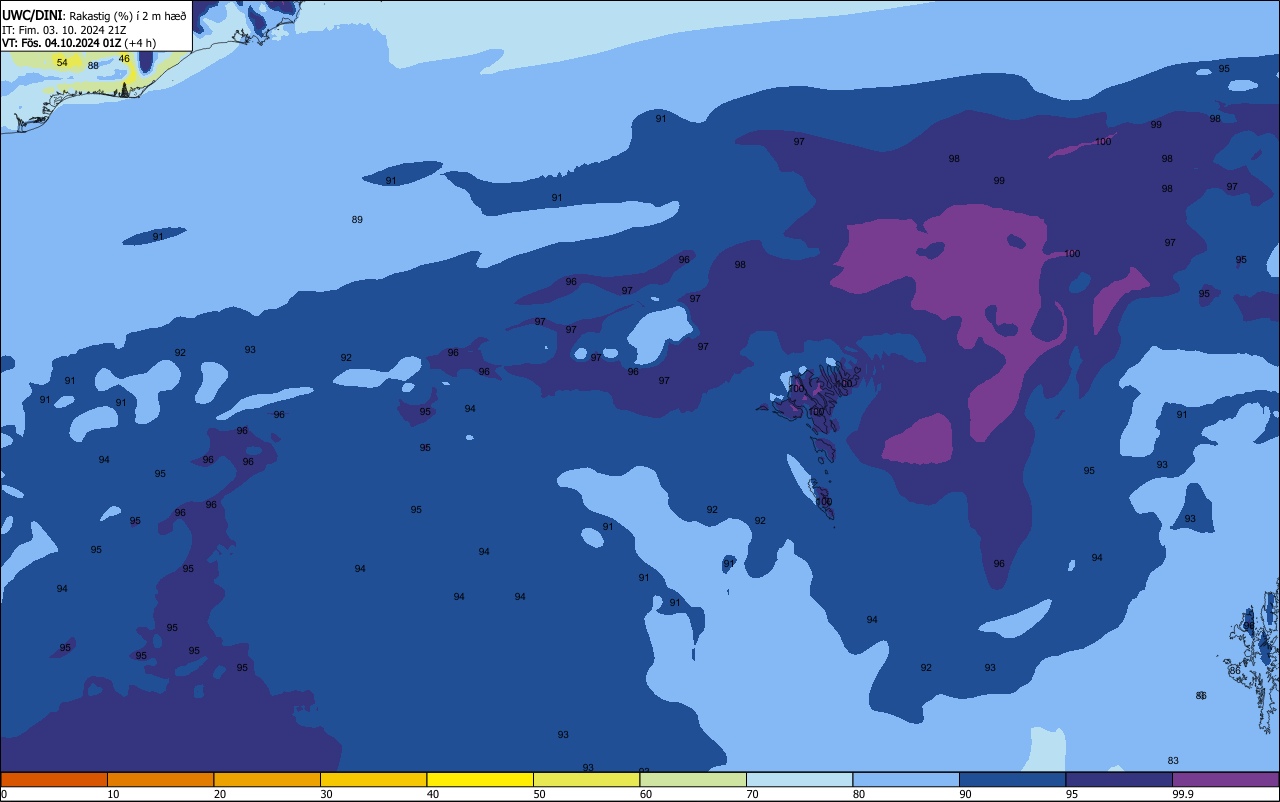Click the bright yellow 40–50 legend segment
1280x802 pixels.
480,779
